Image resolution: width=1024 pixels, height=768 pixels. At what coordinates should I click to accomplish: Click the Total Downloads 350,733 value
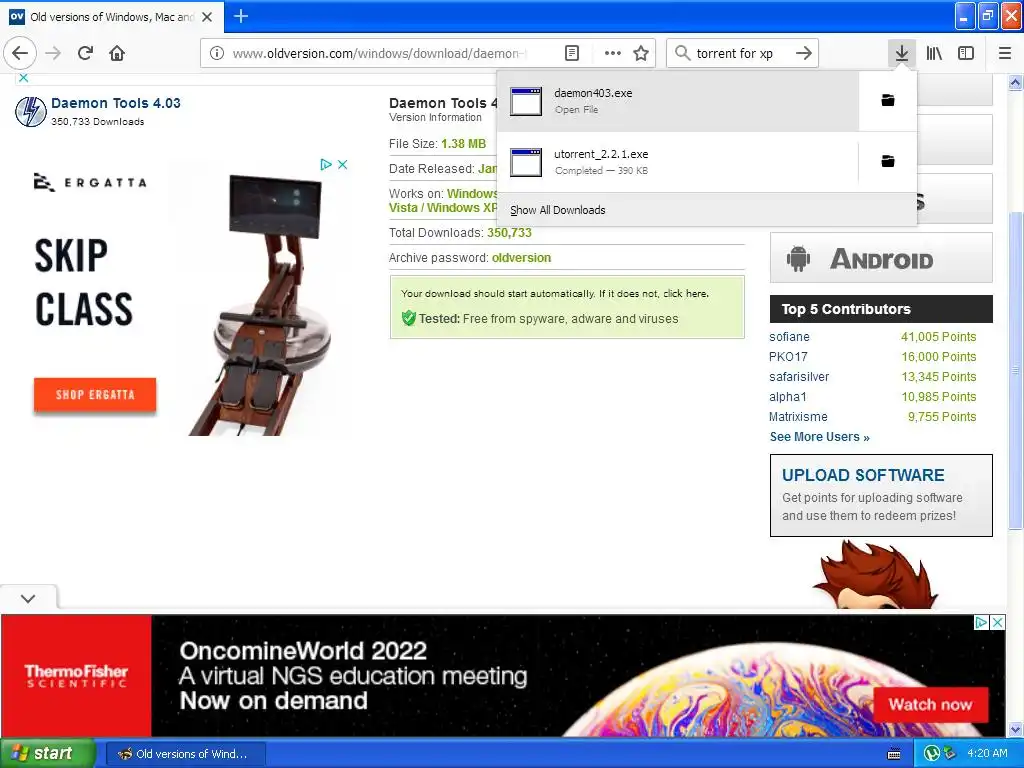click(x=509, y=233)
